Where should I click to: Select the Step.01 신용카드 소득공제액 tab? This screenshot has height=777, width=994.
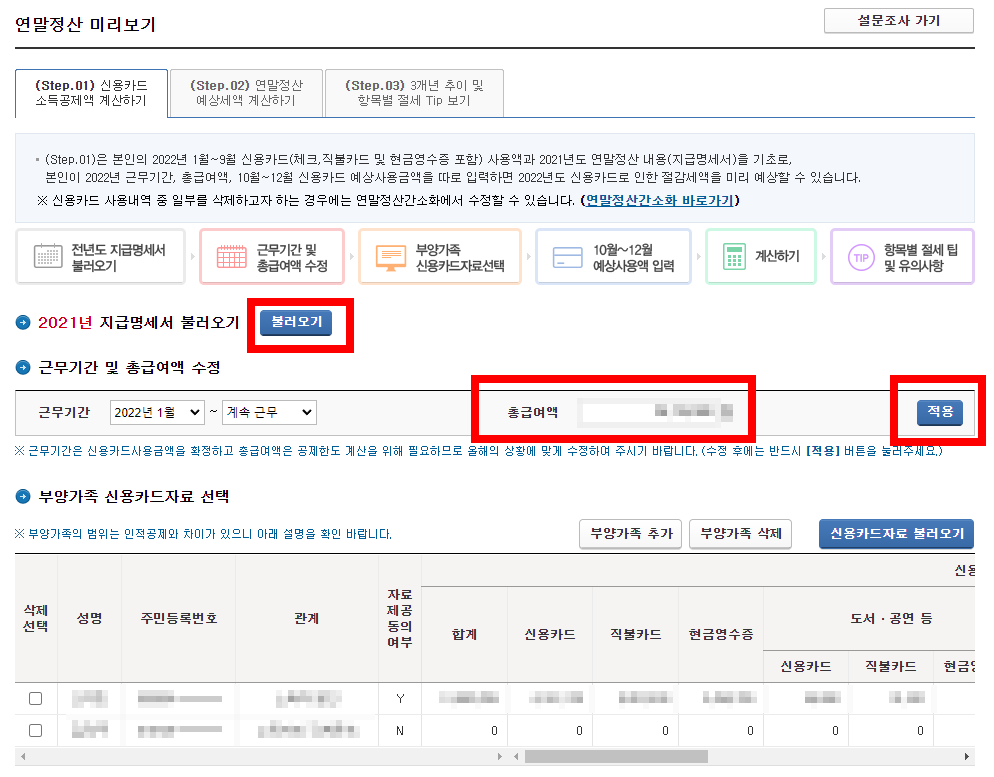point(91,92)
